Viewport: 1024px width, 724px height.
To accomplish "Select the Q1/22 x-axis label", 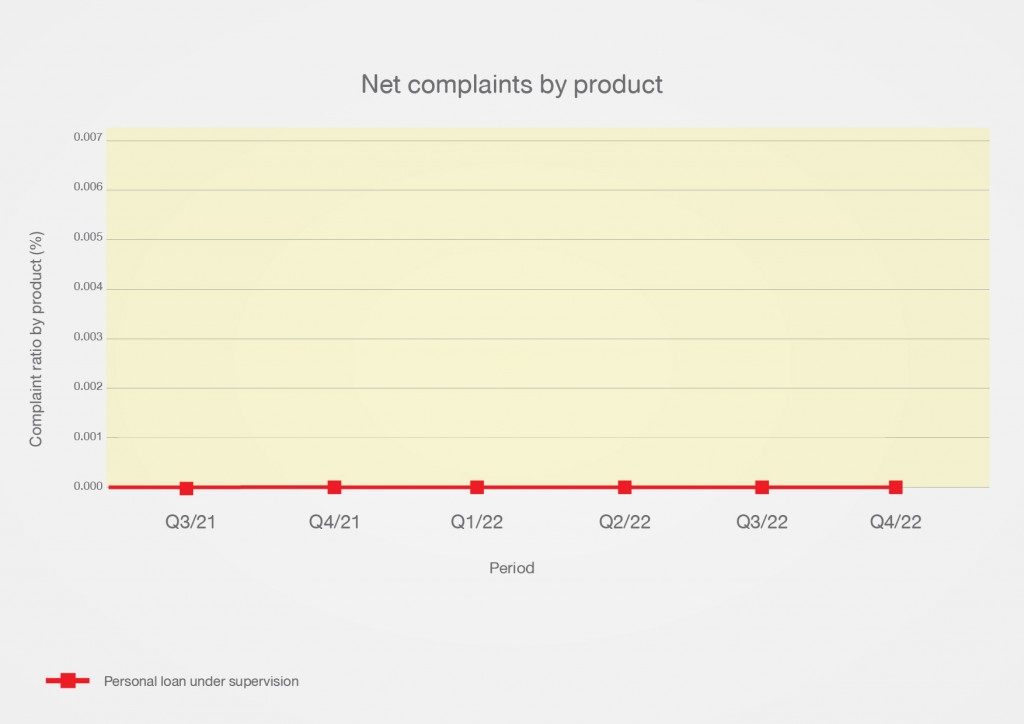I will pyautogui.click(x=477, y=522).
